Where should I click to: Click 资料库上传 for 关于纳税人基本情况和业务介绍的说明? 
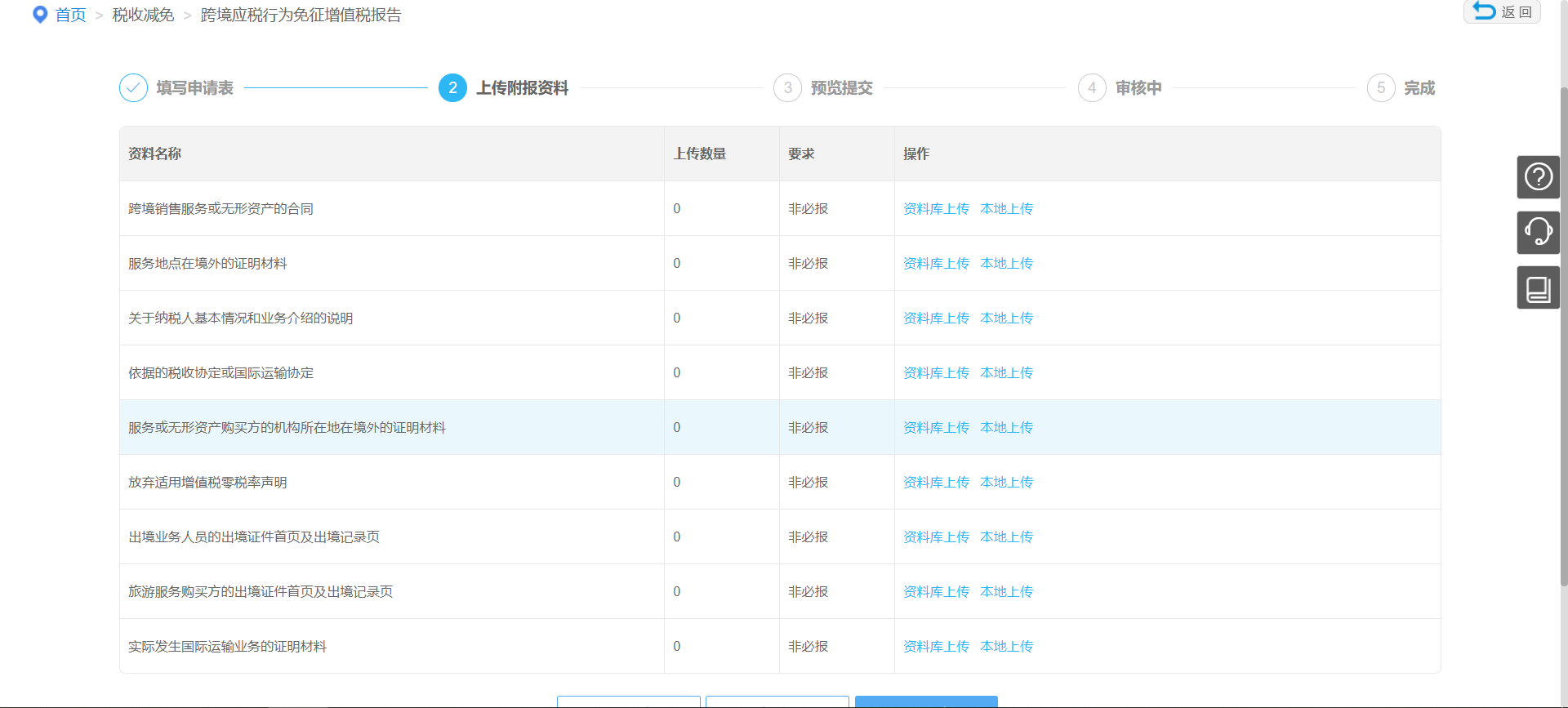click(x=936, y=318)
